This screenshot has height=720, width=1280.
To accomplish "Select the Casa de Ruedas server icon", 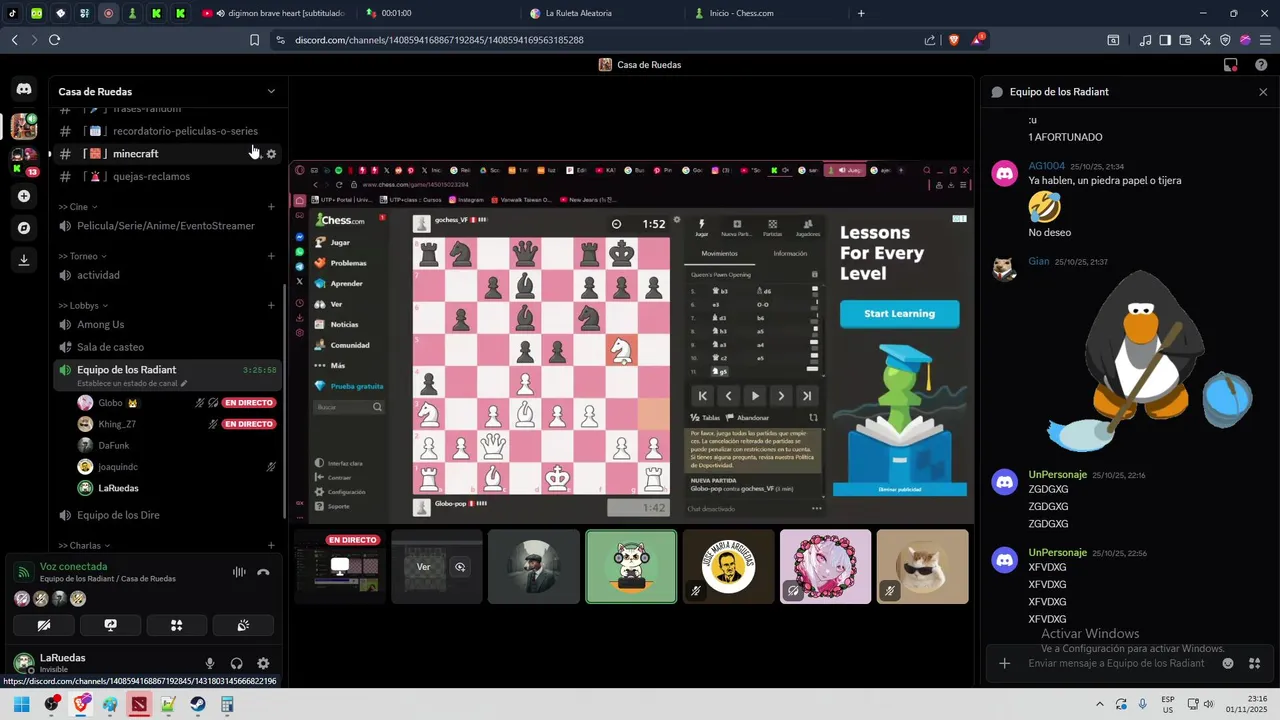I will (x=24, y=126).
